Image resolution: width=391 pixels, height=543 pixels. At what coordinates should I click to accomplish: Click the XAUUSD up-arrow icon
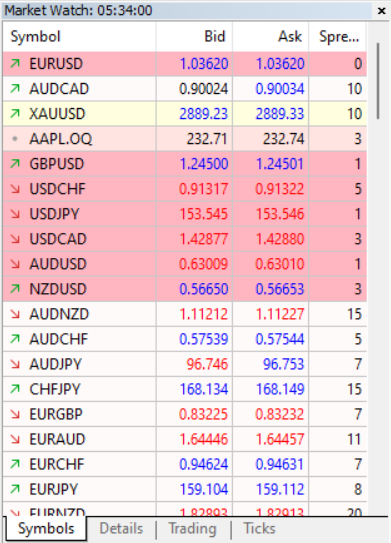(15, 114)
